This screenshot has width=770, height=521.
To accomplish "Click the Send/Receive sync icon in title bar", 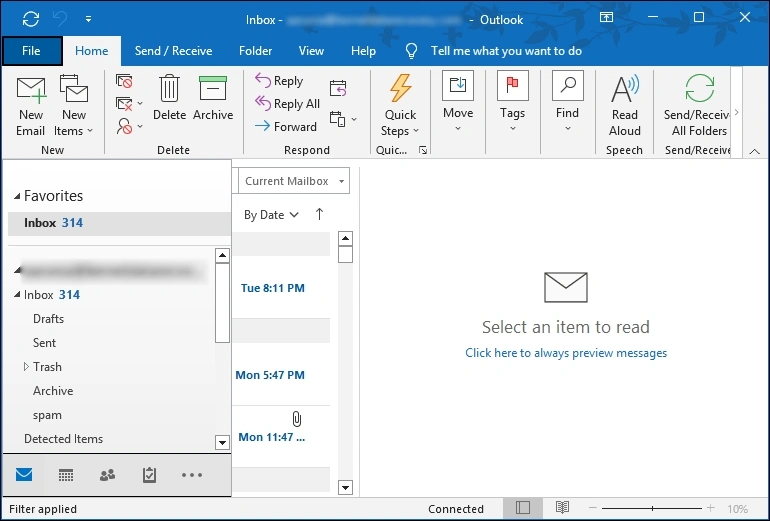I will point(30,19).
